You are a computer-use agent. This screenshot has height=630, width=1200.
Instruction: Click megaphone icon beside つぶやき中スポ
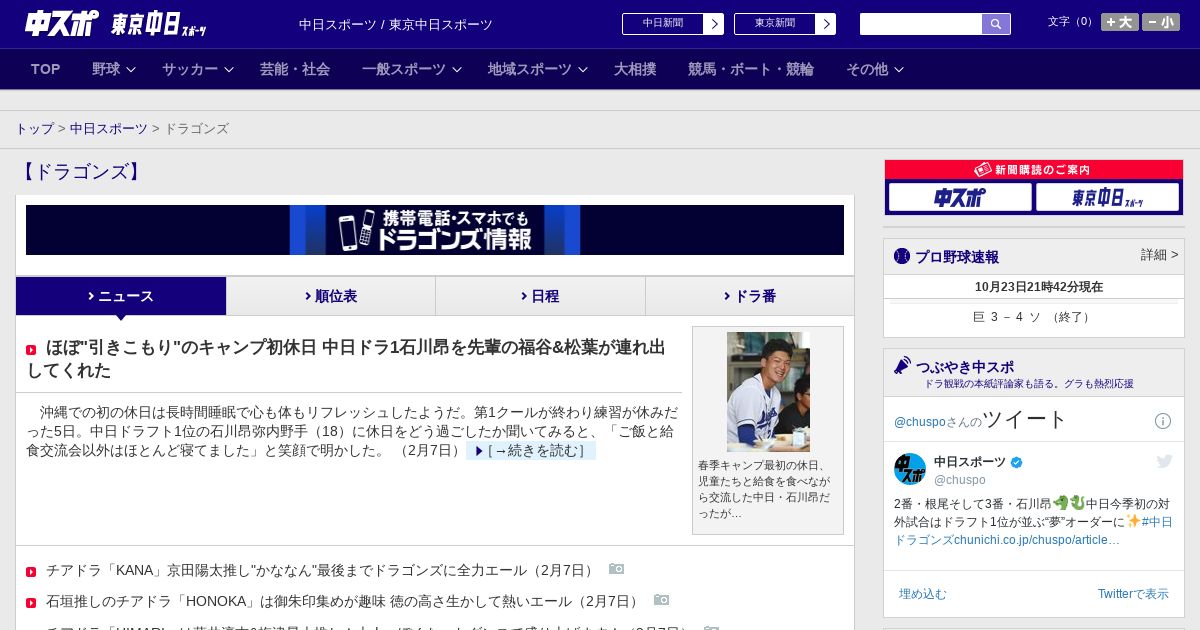click(903, 366)
